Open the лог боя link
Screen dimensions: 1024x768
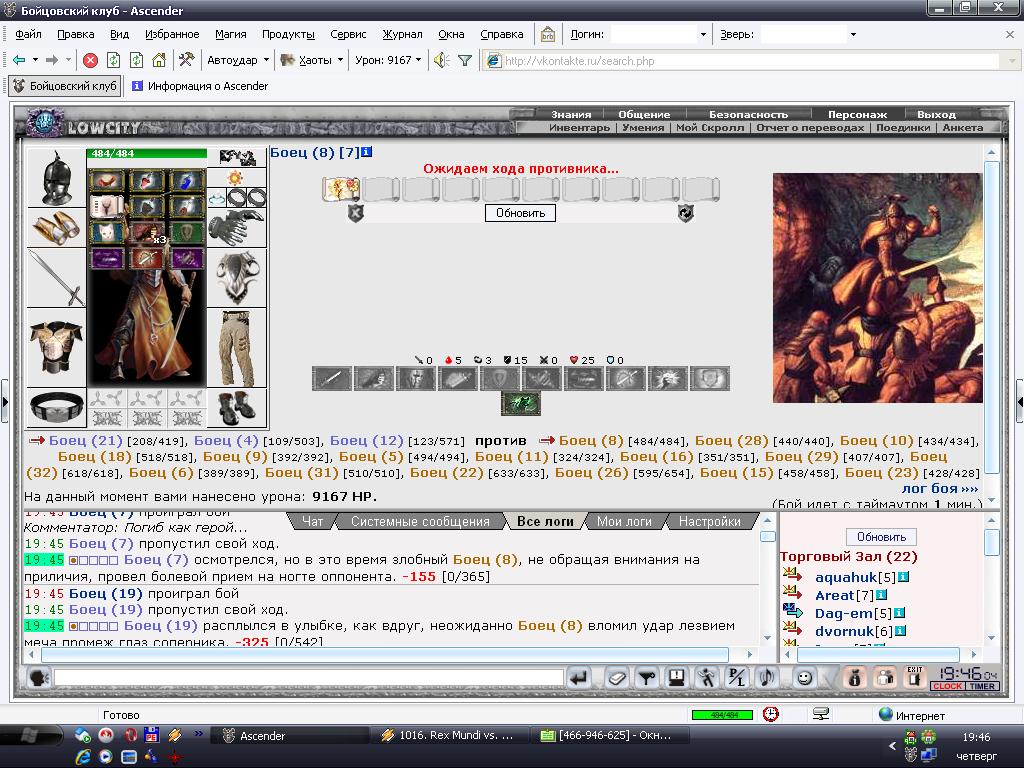click(940, 488)
